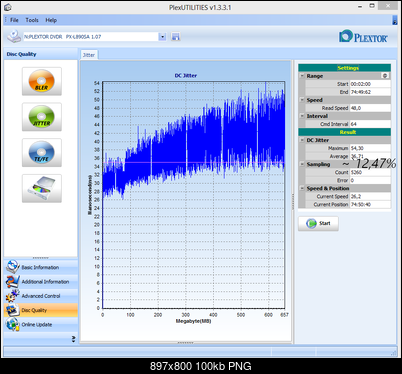This screenshot has width=402, height=374.
Task: Click the splitter grip right of chart
Action: coord(293,202)
